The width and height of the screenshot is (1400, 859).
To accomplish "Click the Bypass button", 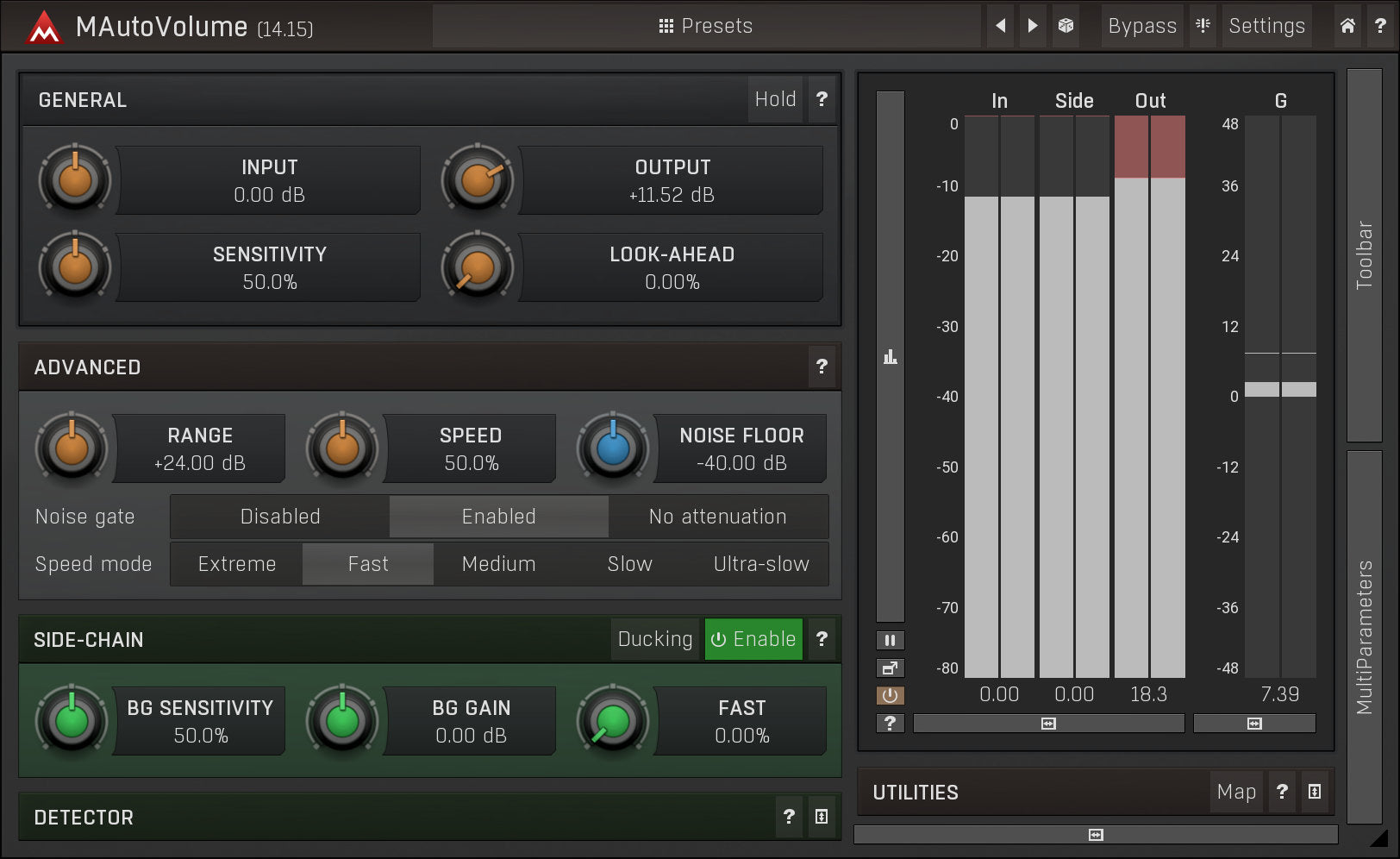I will [1141, 26].
